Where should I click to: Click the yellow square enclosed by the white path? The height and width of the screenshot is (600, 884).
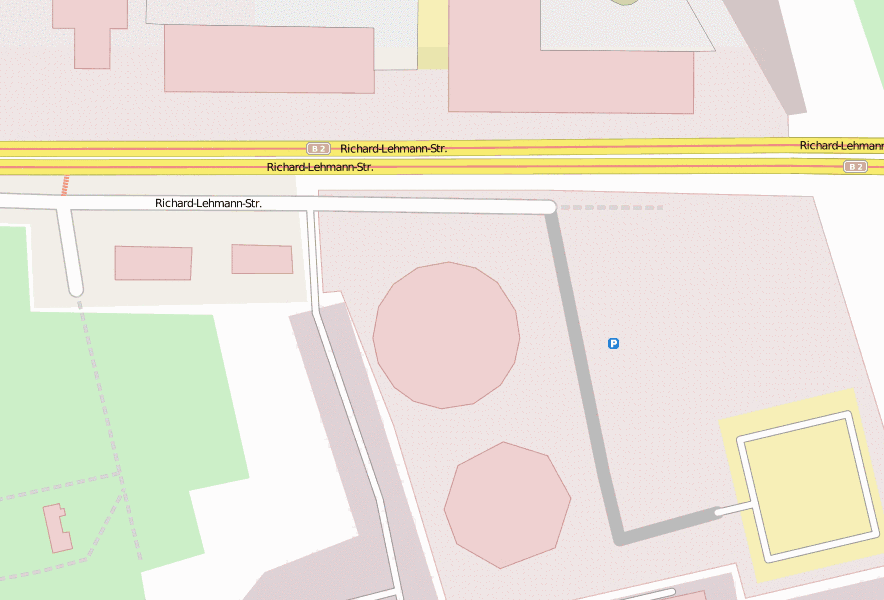[808, 487]
